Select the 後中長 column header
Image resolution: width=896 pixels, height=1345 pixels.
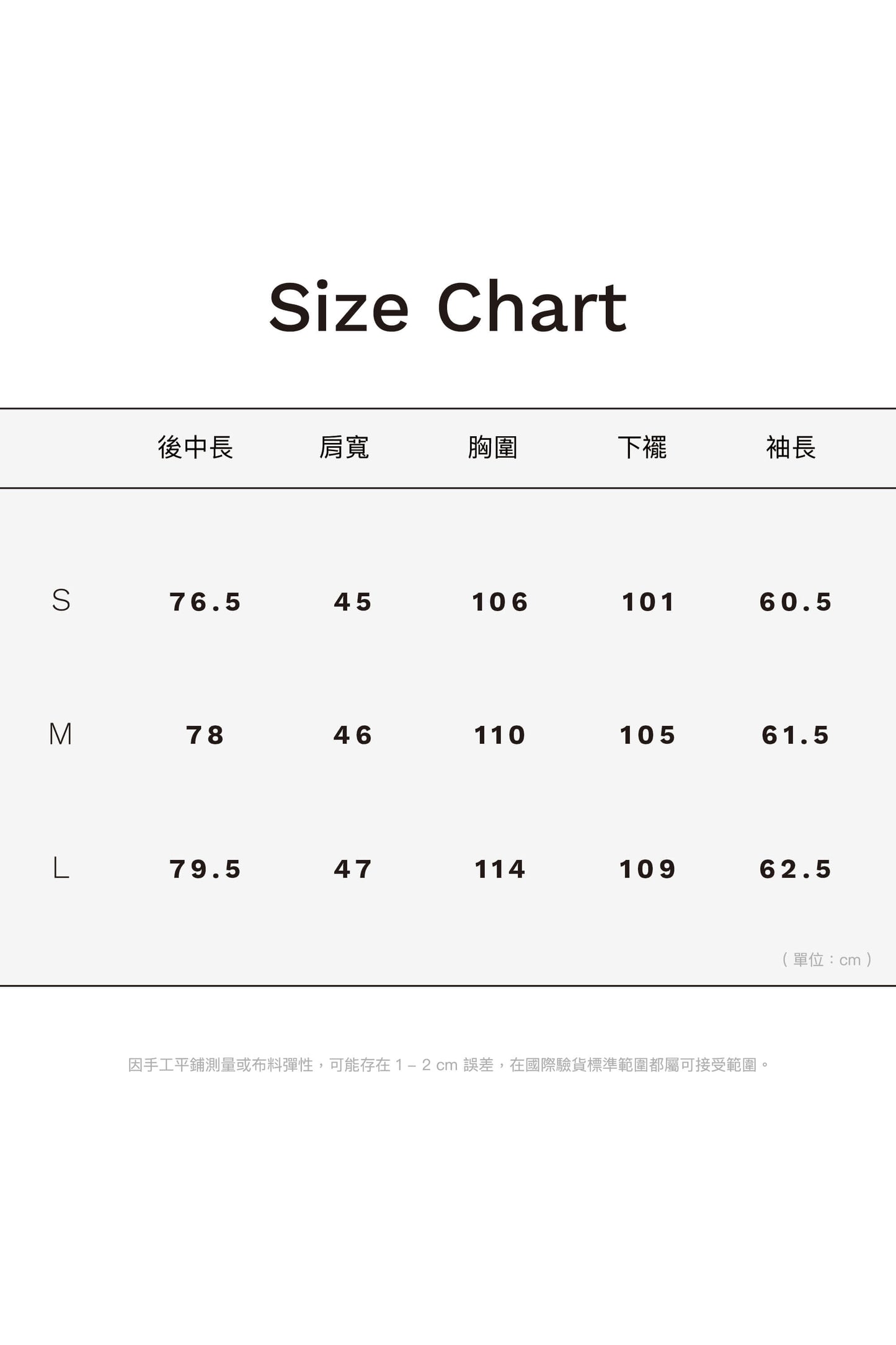coord(195,447)
